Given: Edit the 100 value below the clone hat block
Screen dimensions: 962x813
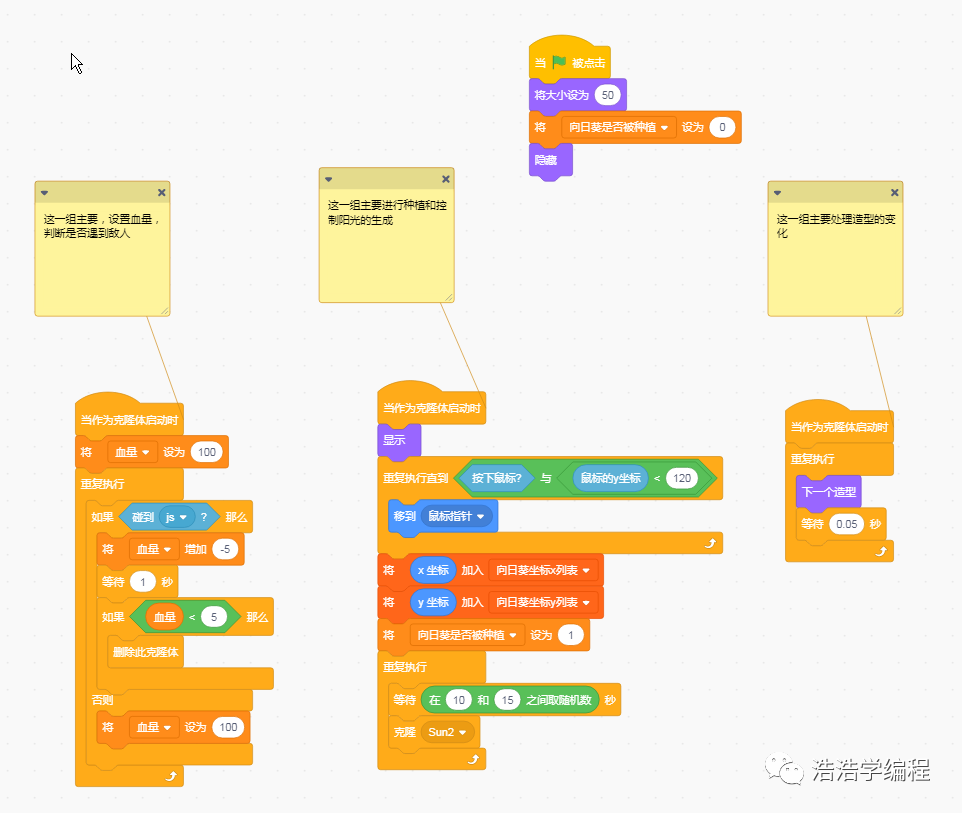Looking at the screenshot, I should tap(207, 452).
